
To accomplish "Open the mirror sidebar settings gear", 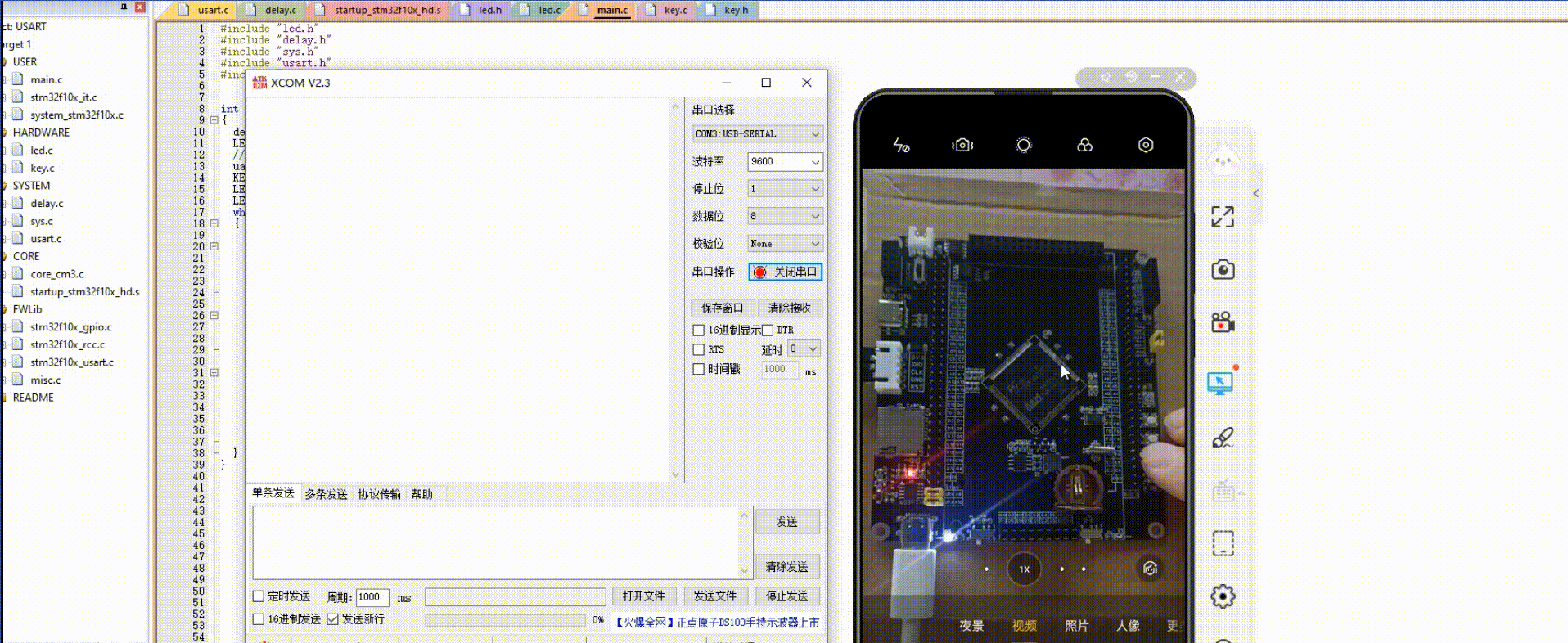I will tap(1223, 596).
